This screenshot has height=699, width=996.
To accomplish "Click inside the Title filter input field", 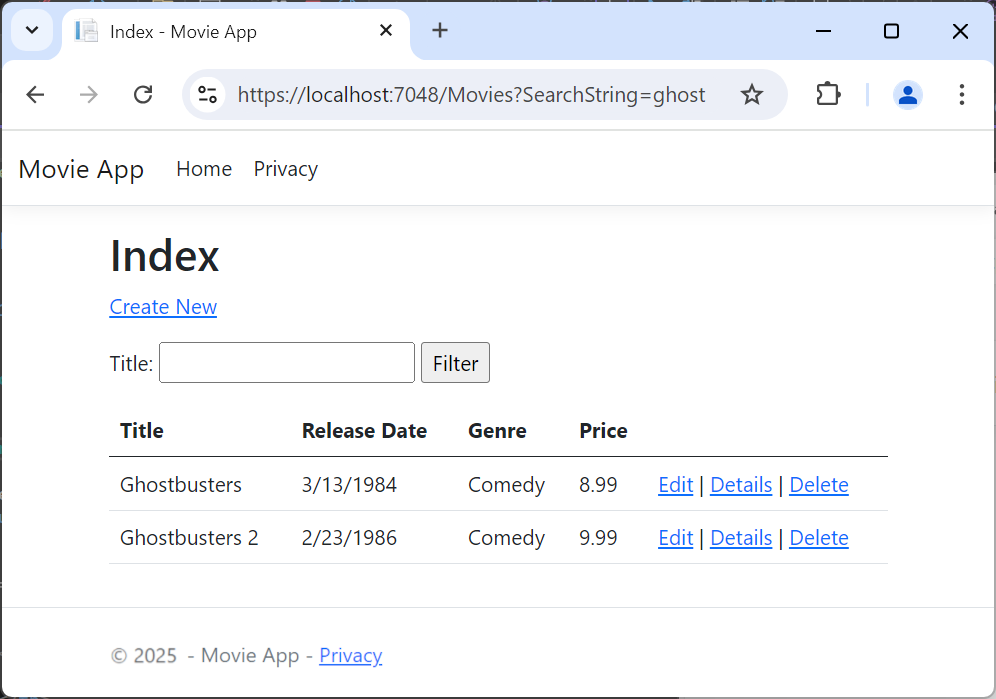I will pyautogui.click(x=286, y=362).
